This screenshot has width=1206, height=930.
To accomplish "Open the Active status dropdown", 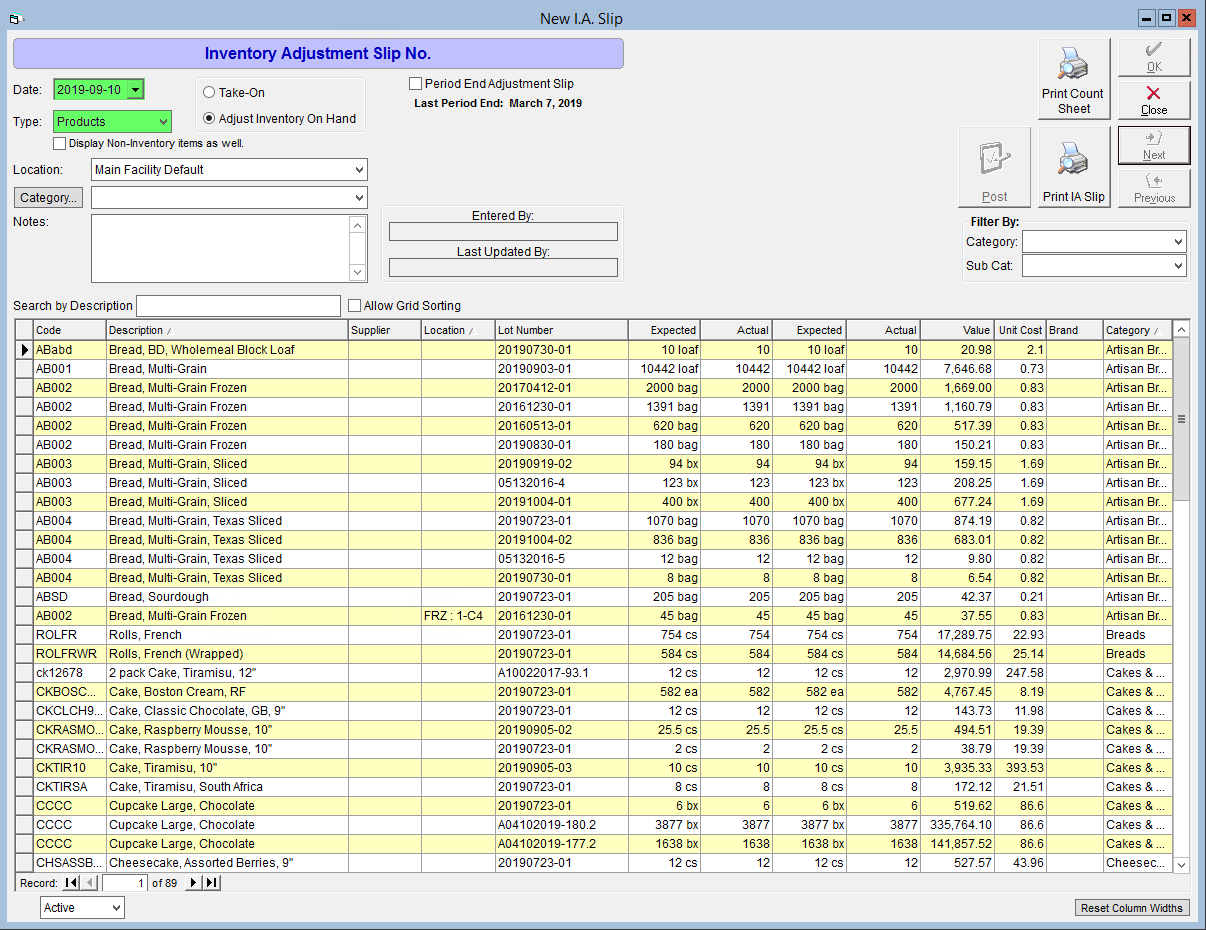I will click(x=116, y=908).
